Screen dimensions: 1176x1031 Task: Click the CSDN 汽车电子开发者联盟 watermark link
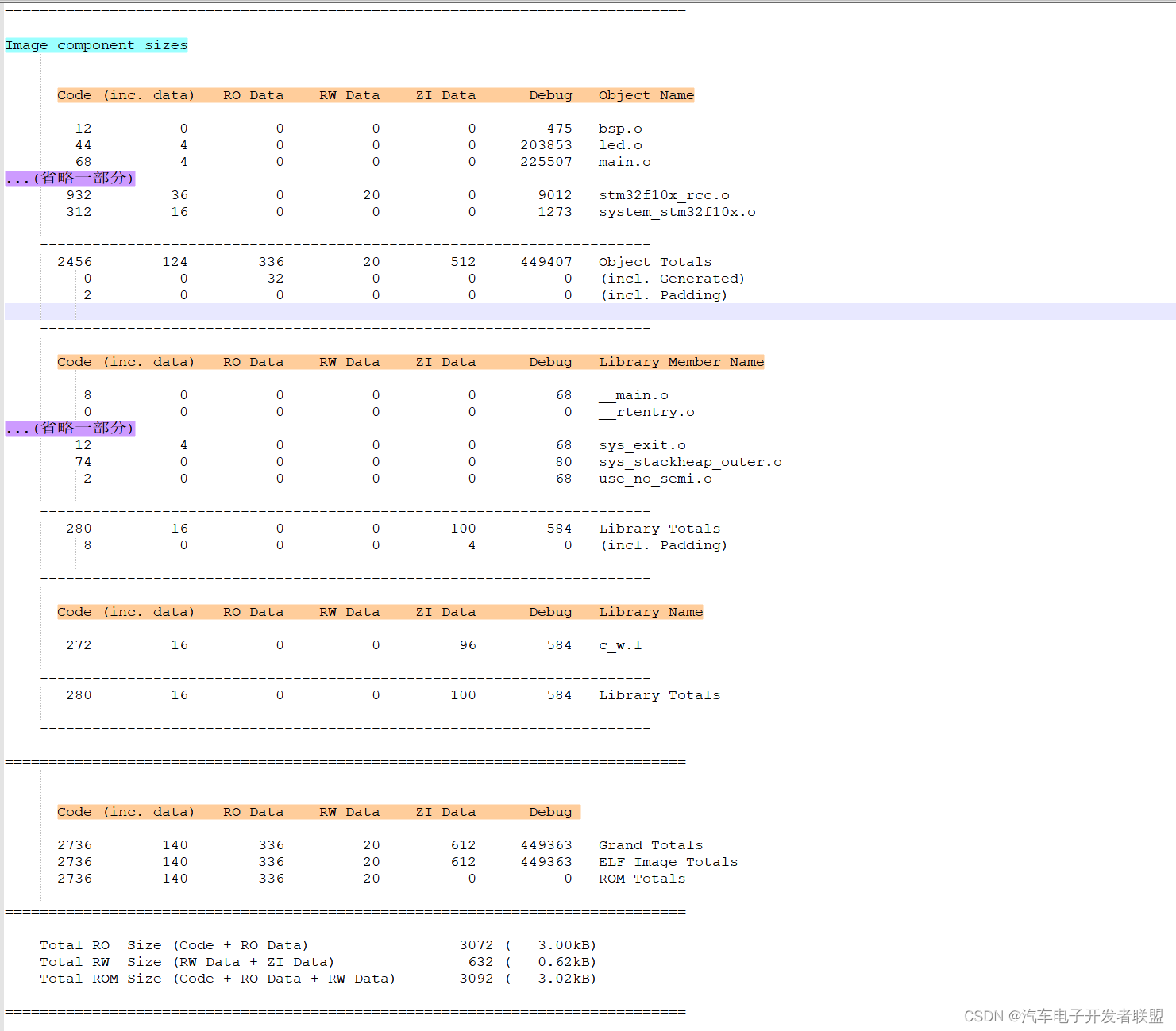click(1064, 1015)
